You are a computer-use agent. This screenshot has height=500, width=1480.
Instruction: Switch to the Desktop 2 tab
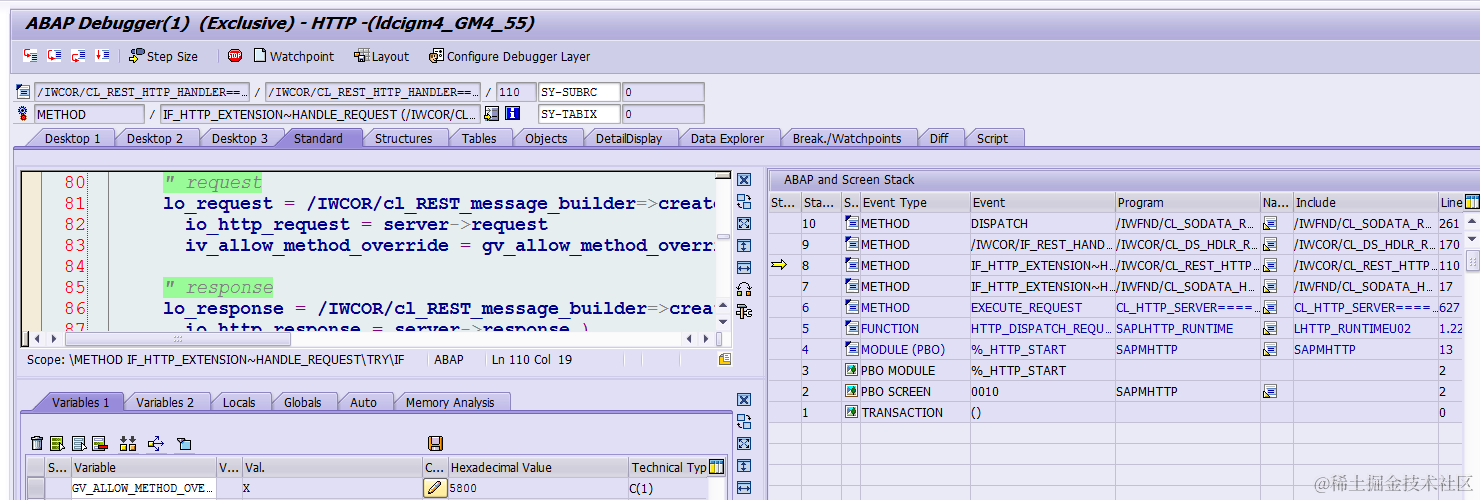[x=155, y=138]
